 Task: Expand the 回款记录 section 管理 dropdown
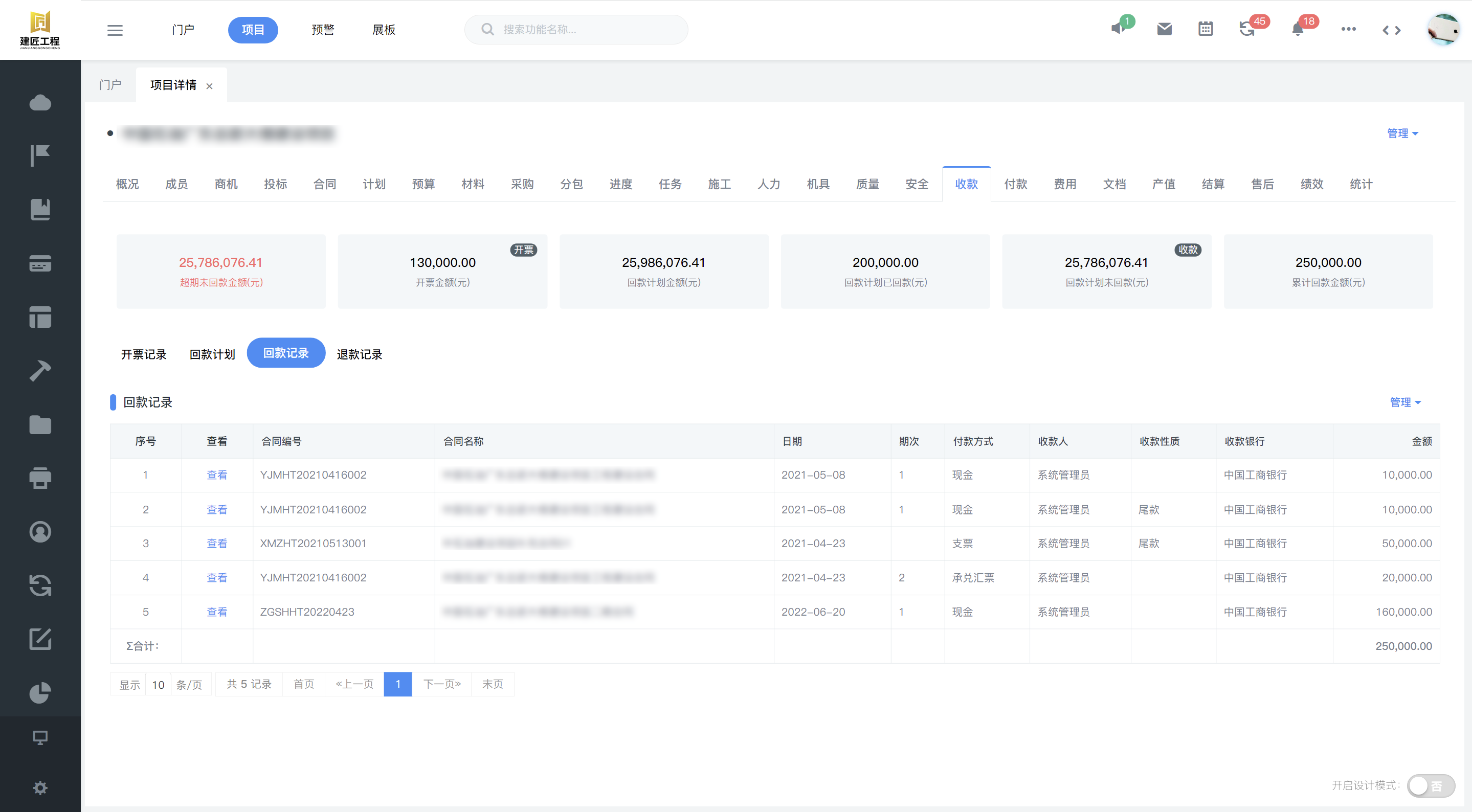pos(1404,402)
